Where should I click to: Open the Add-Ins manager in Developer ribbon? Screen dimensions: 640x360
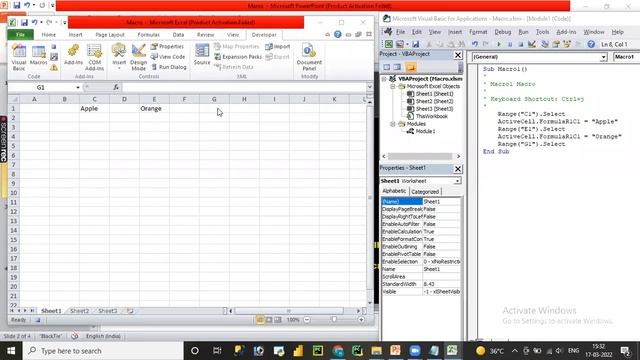tap(73, 56)
